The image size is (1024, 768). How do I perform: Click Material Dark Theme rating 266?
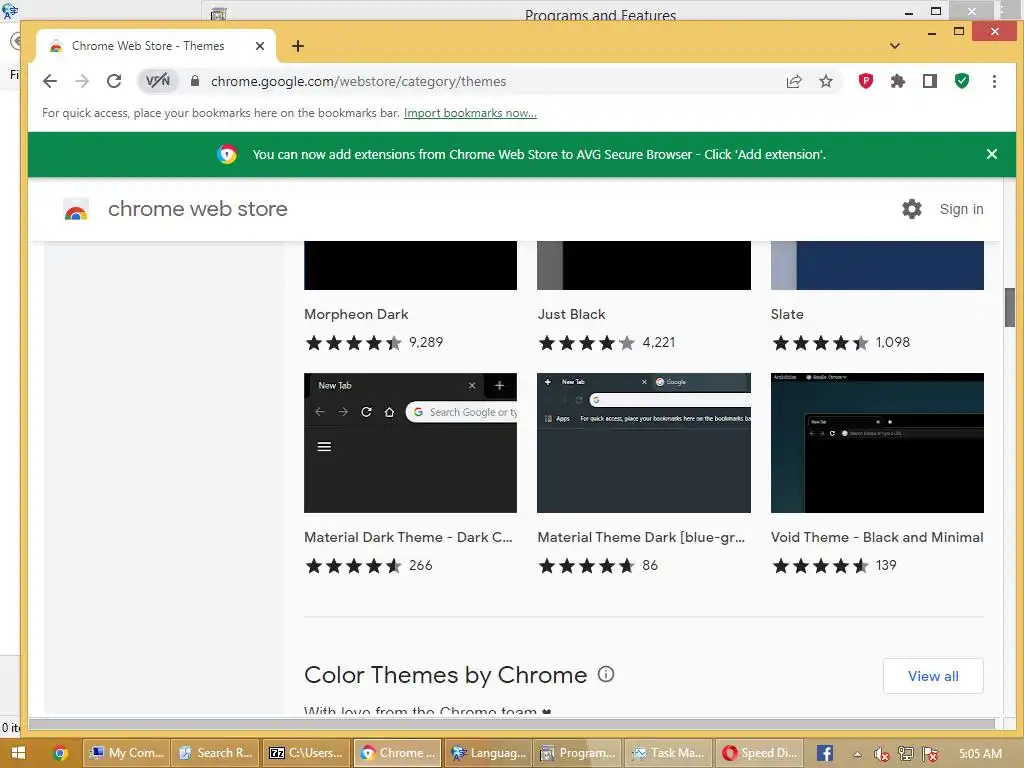[368, 566]
